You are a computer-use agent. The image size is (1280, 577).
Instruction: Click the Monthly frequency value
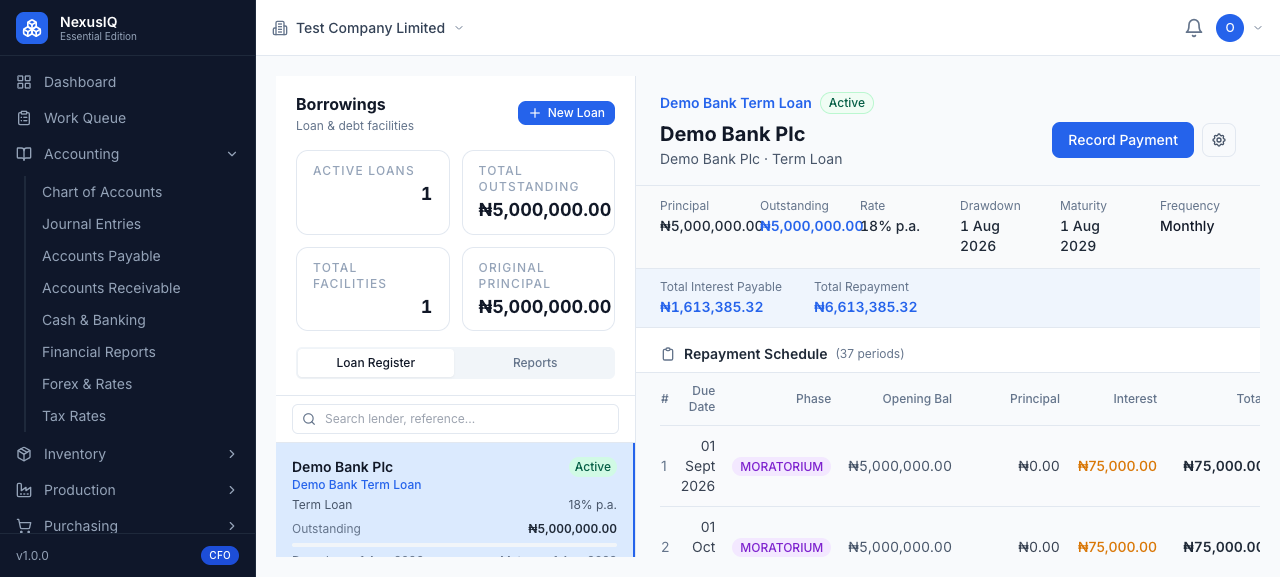[1187, 226]
